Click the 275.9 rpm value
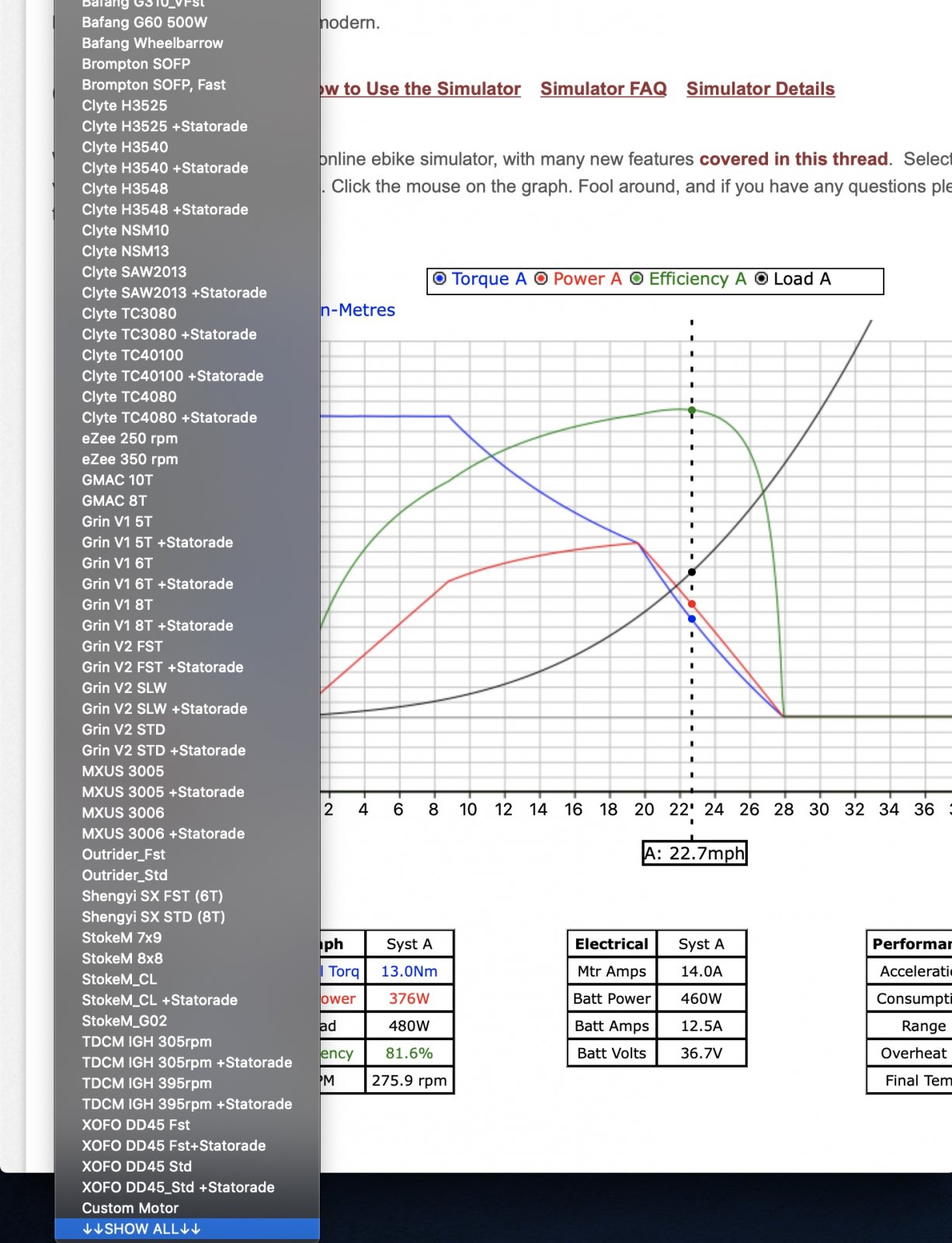The image size is (952, 1243). coord(409,1080)
